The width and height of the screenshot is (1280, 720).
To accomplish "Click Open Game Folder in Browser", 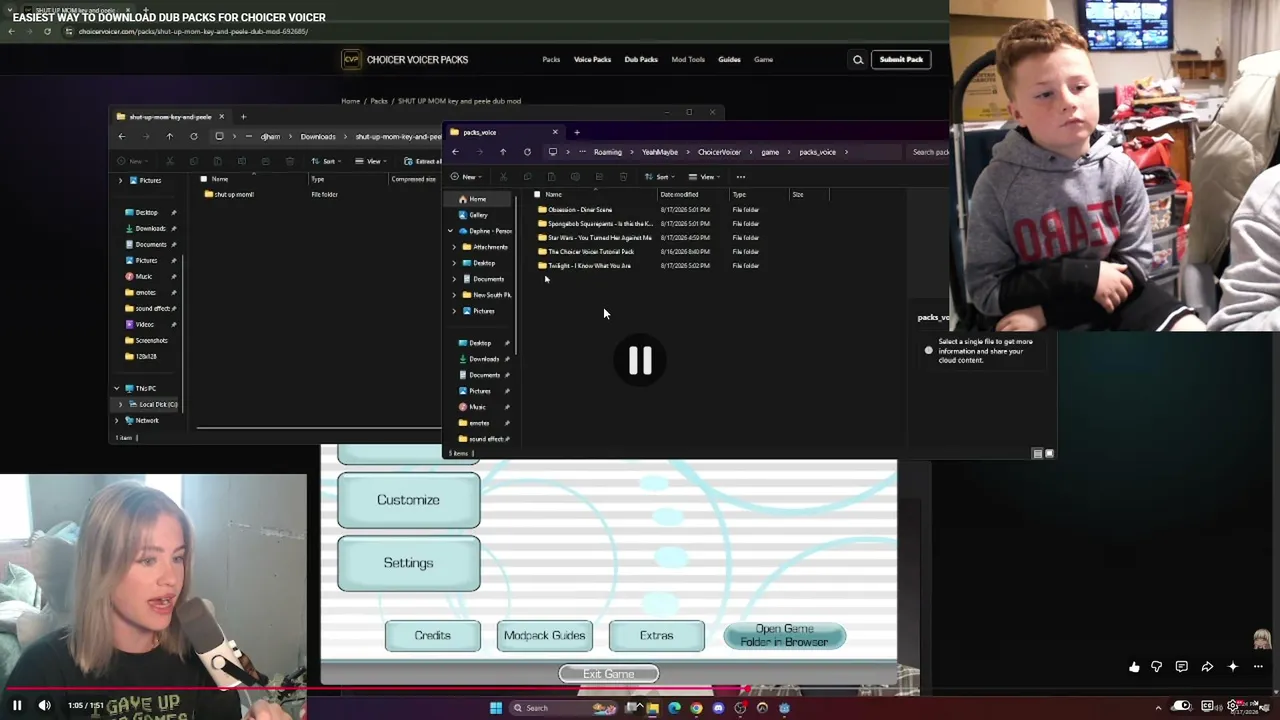I will pos(785,636).
